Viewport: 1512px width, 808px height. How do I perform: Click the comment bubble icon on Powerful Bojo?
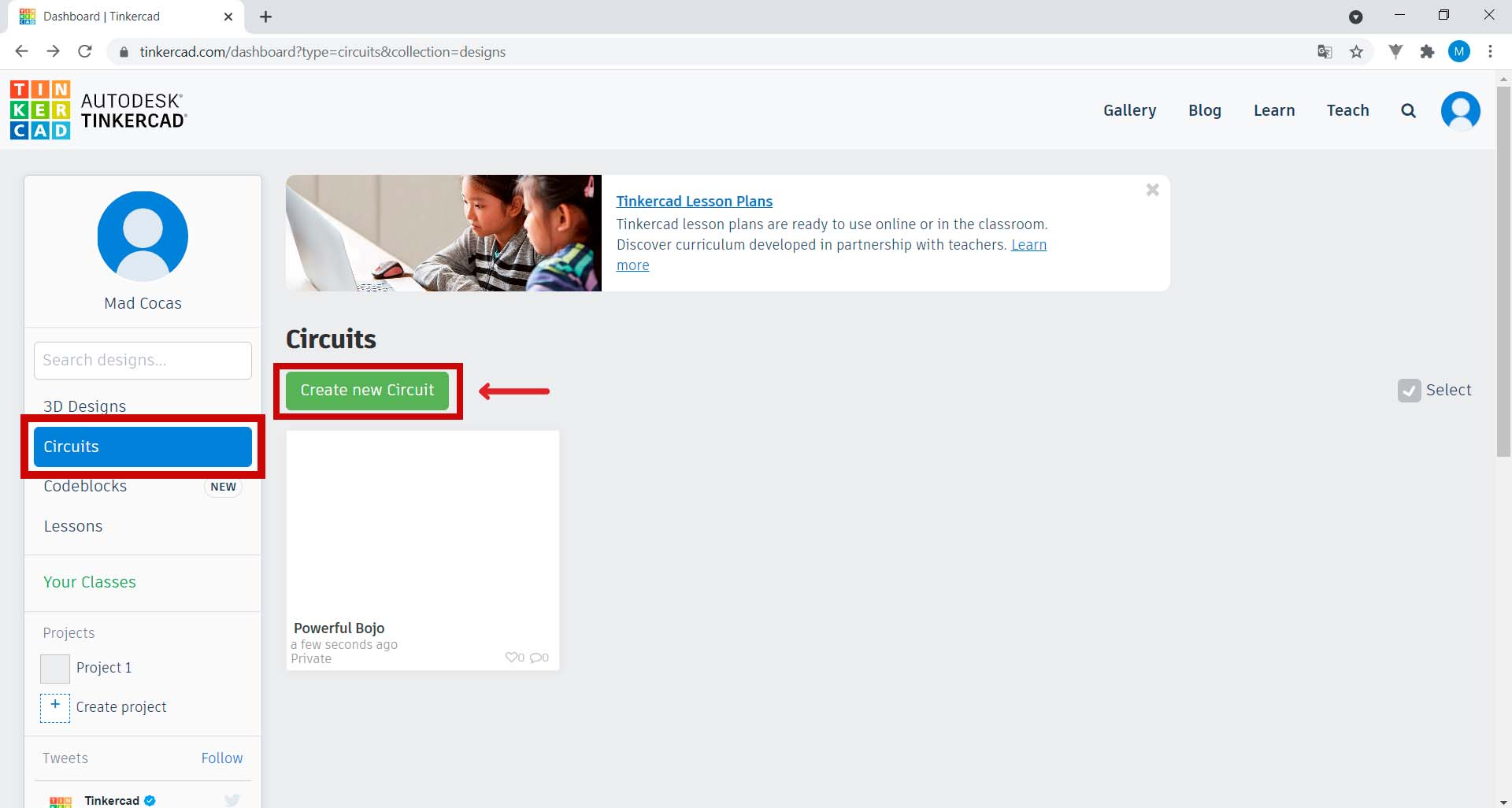[537, 657]
